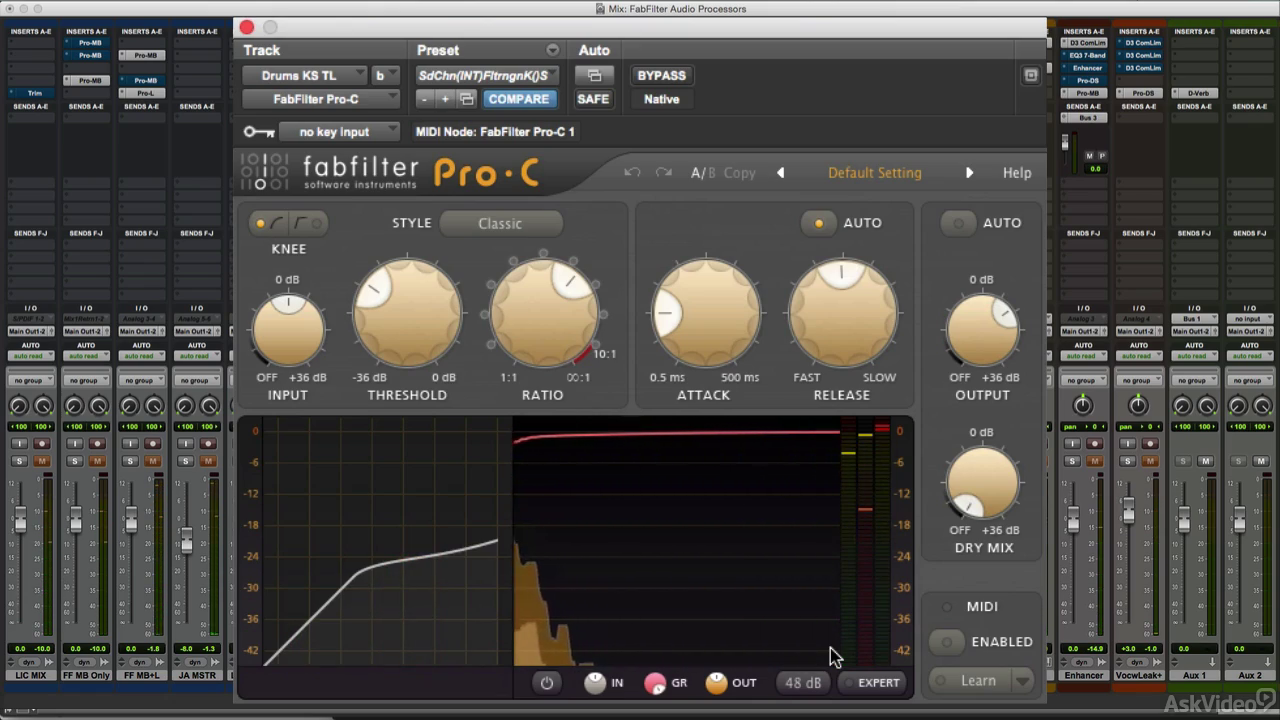Click the ATTACK knob
The image size is (1280, 720).
pyautogui.click(x=705, y=313)
